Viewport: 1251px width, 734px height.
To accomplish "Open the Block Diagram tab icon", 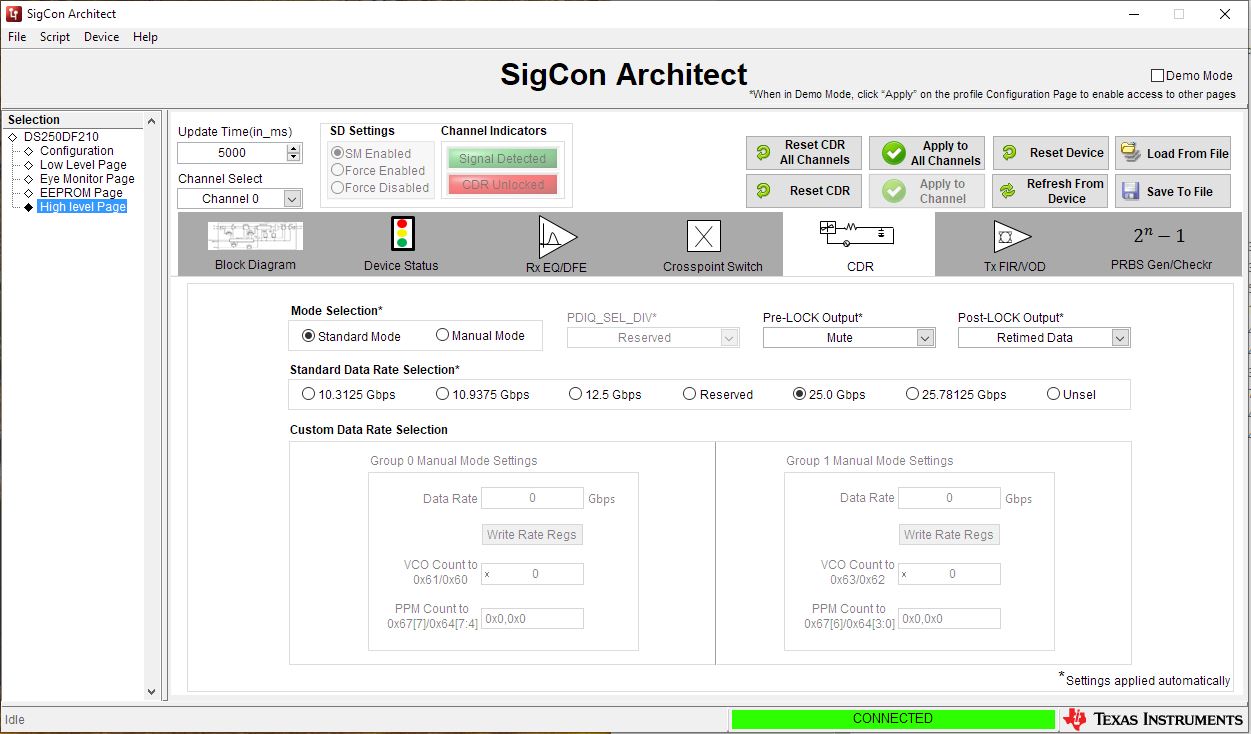I will pyautogui.click(x=255, y=236).
